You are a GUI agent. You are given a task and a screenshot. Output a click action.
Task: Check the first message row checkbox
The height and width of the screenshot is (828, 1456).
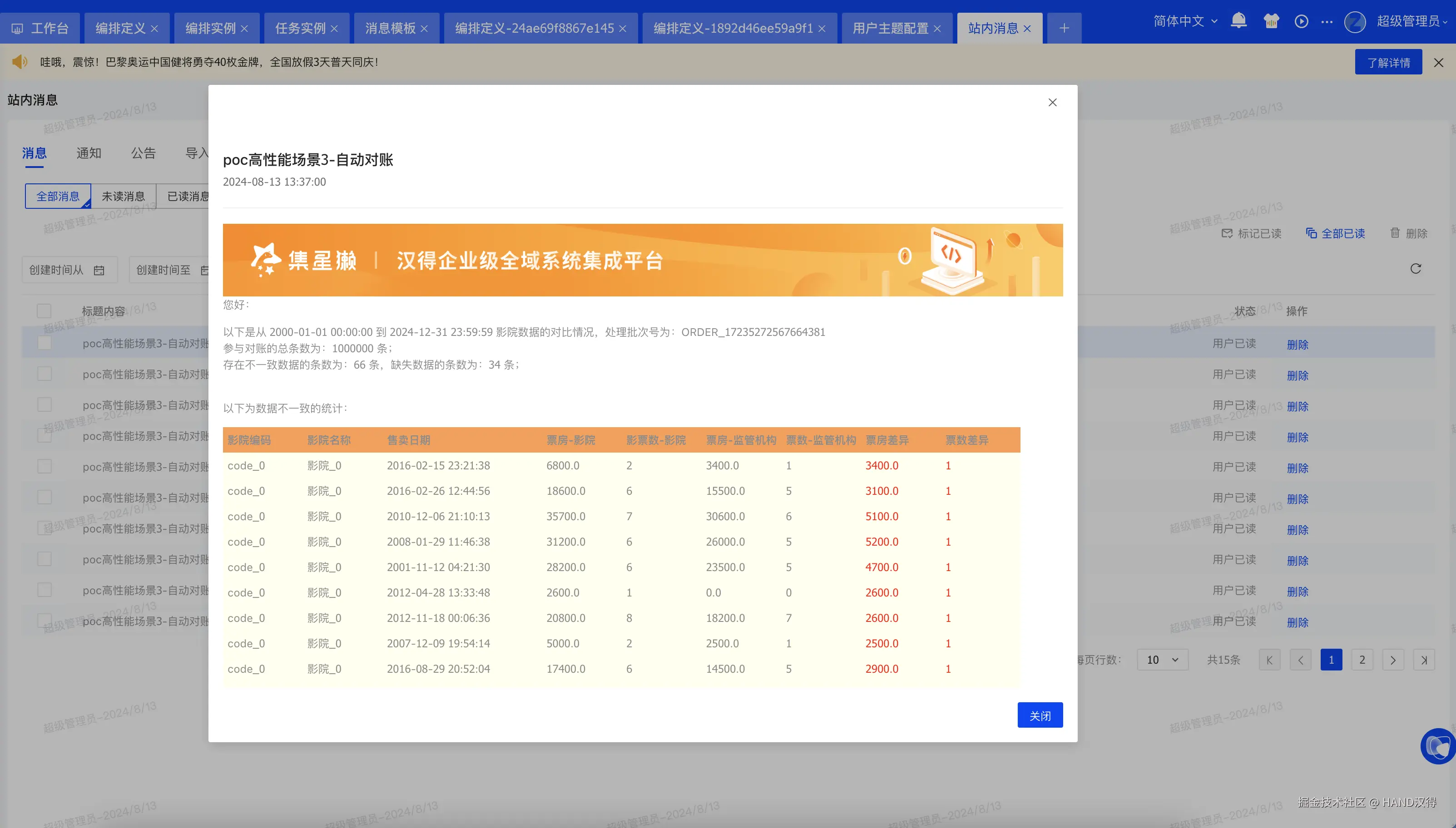pos(44,343)
